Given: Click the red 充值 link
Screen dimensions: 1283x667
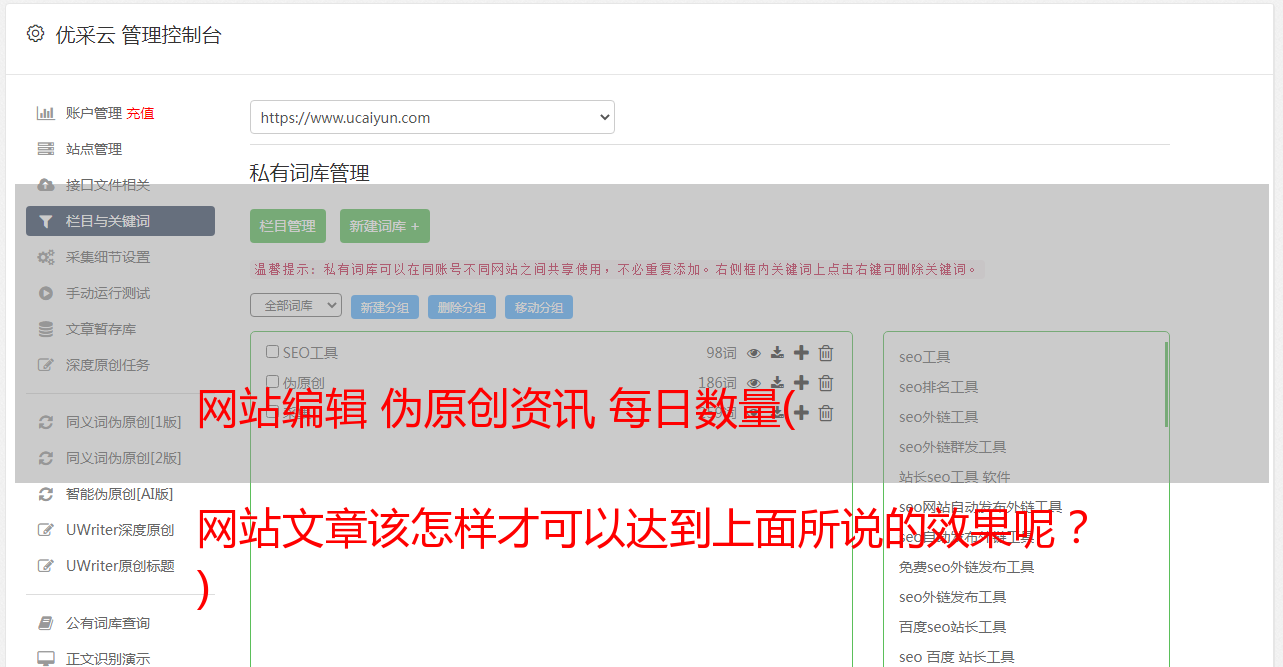Looking at the screenshot, I should 140,113.
